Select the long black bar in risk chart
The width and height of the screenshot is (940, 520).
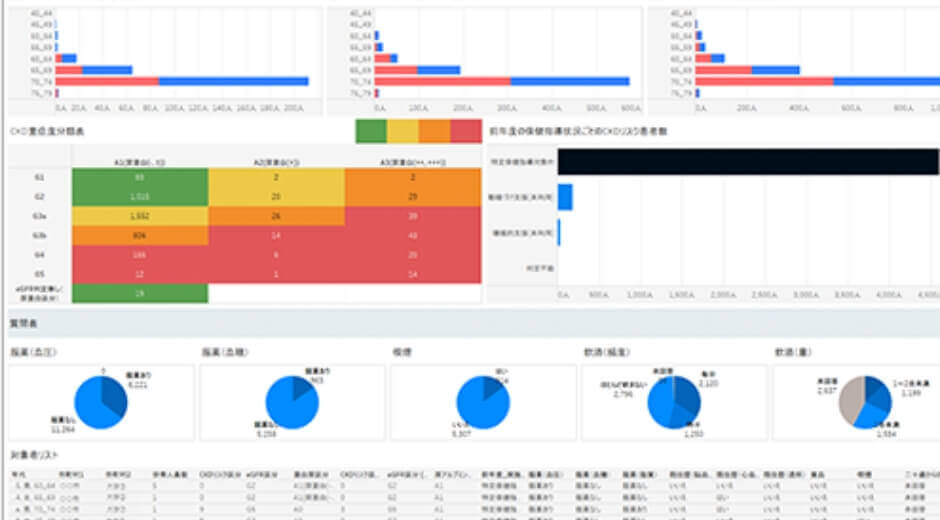click(x=748, y=162)
